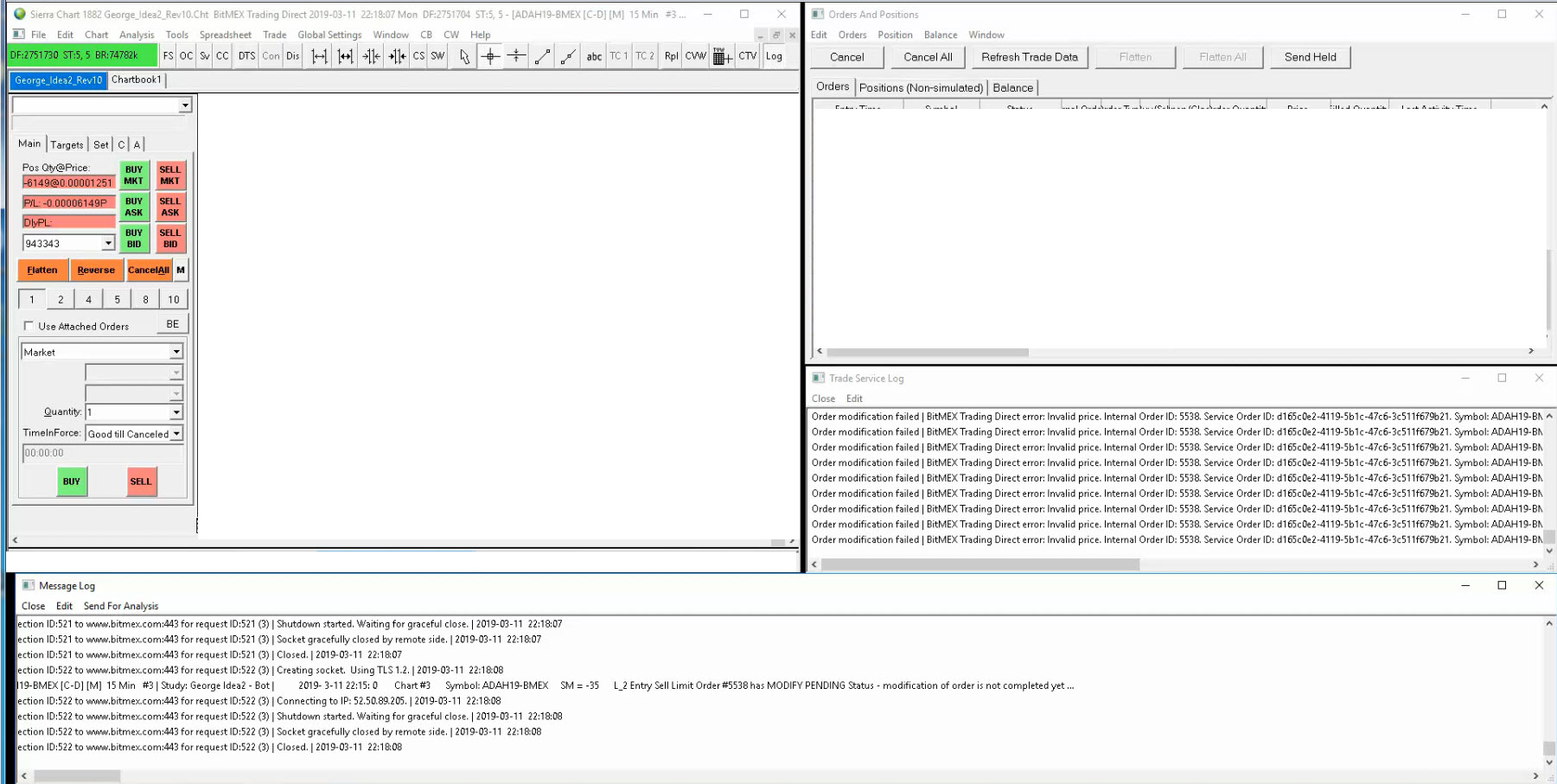The image size is (1557, 784).
Task: Click the DTS toolbar button
Action: pos(246,56)
